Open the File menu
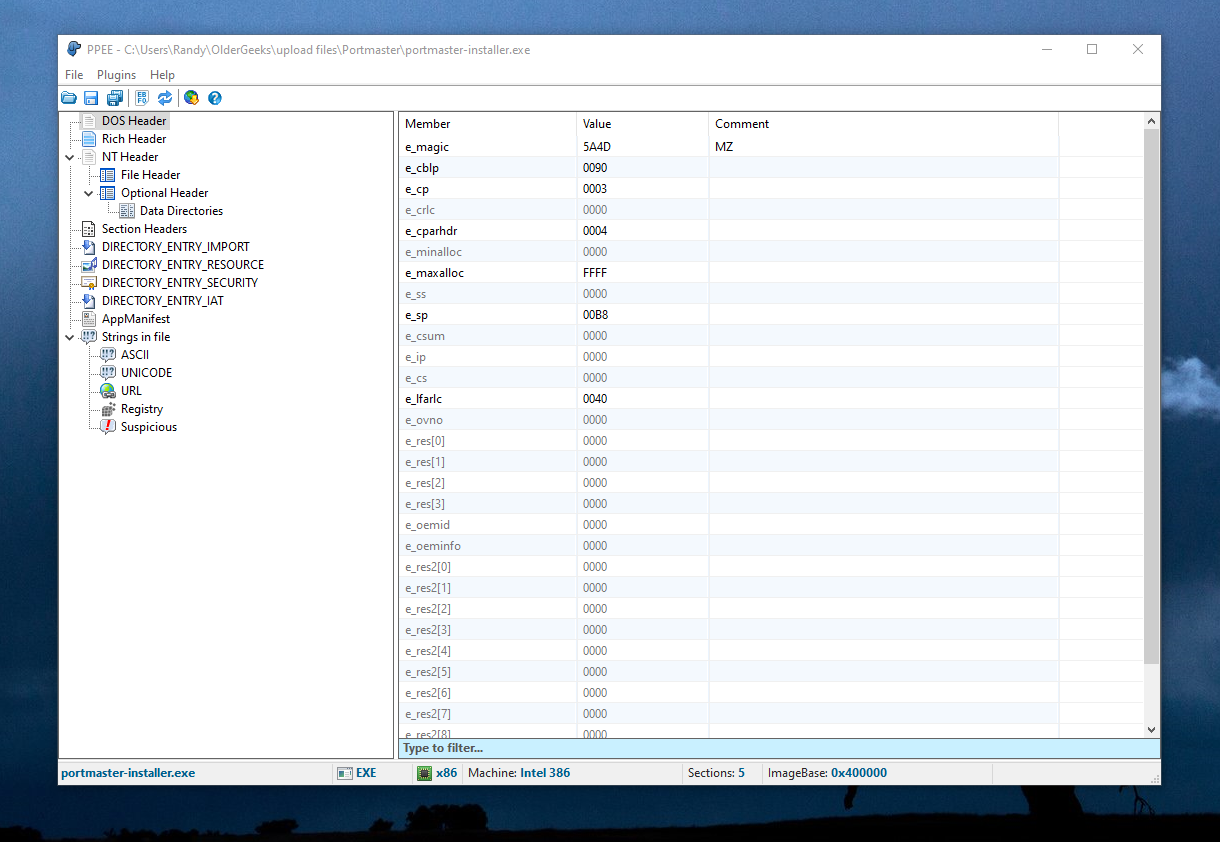This screenshot has height=842, width=1220. (74, 75)
